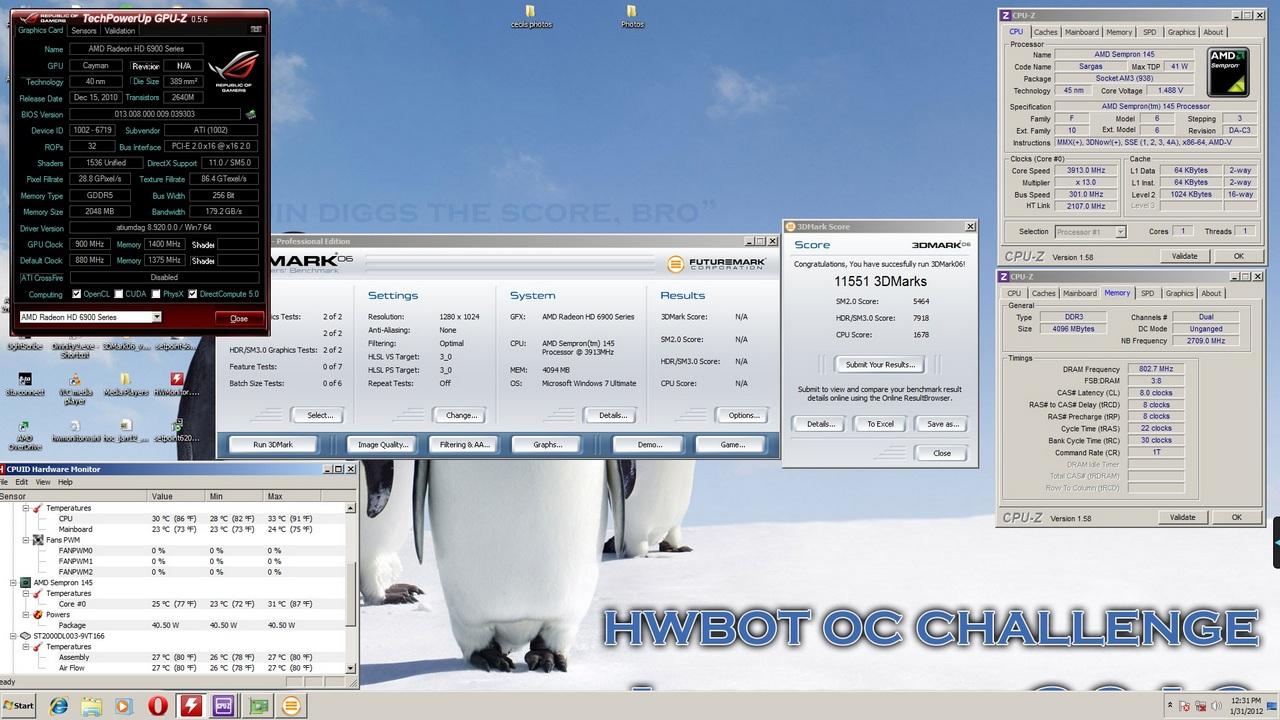Click scrollbar down arrow in Hardware Monitor

click(351, 668)
